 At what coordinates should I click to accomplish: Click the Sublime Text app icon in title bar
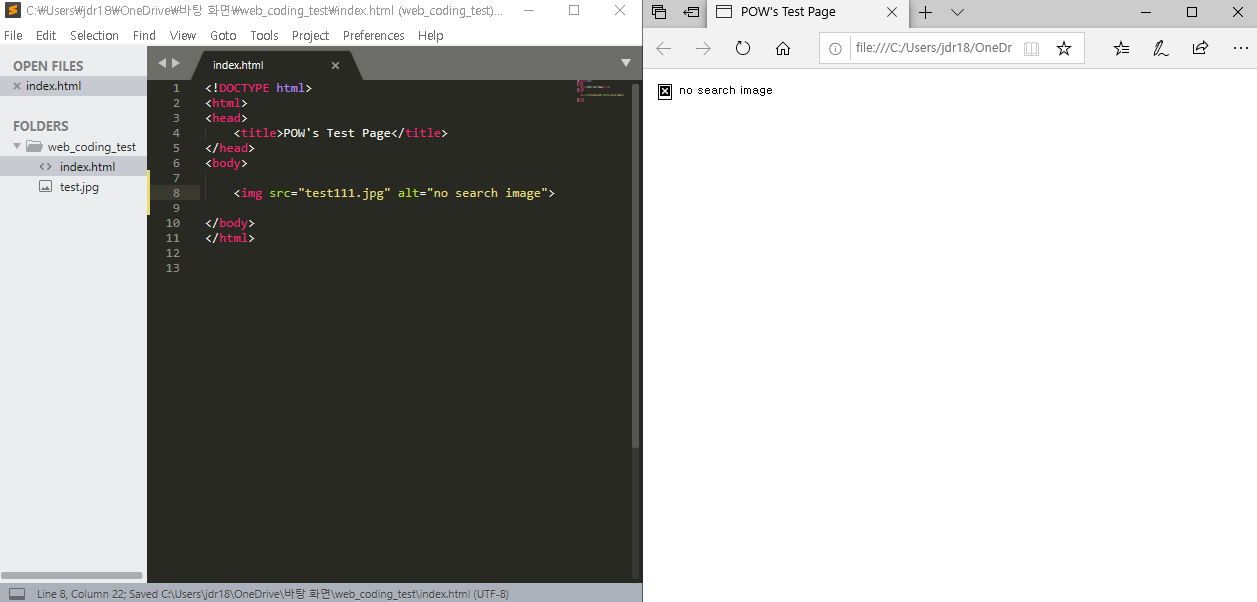tap(13, 11)
